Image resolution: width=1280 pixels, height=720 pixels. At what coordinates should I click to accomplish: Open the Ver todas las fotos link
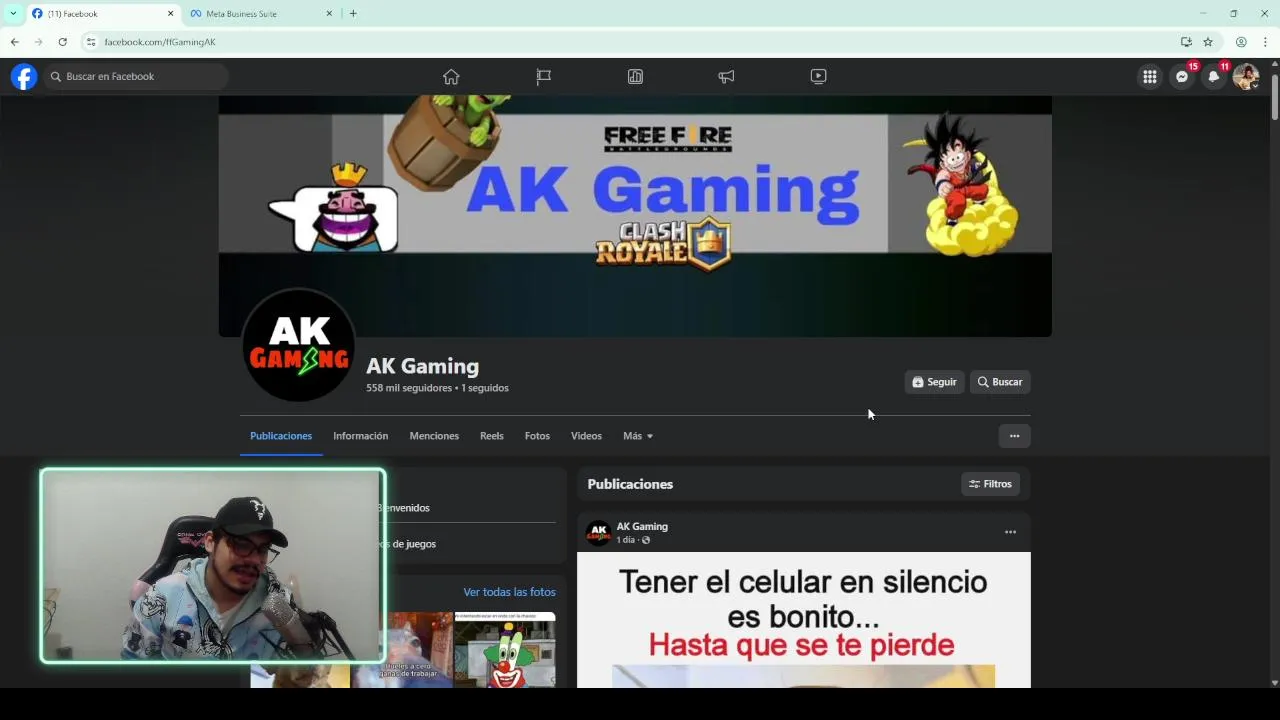tap(509, 592)
